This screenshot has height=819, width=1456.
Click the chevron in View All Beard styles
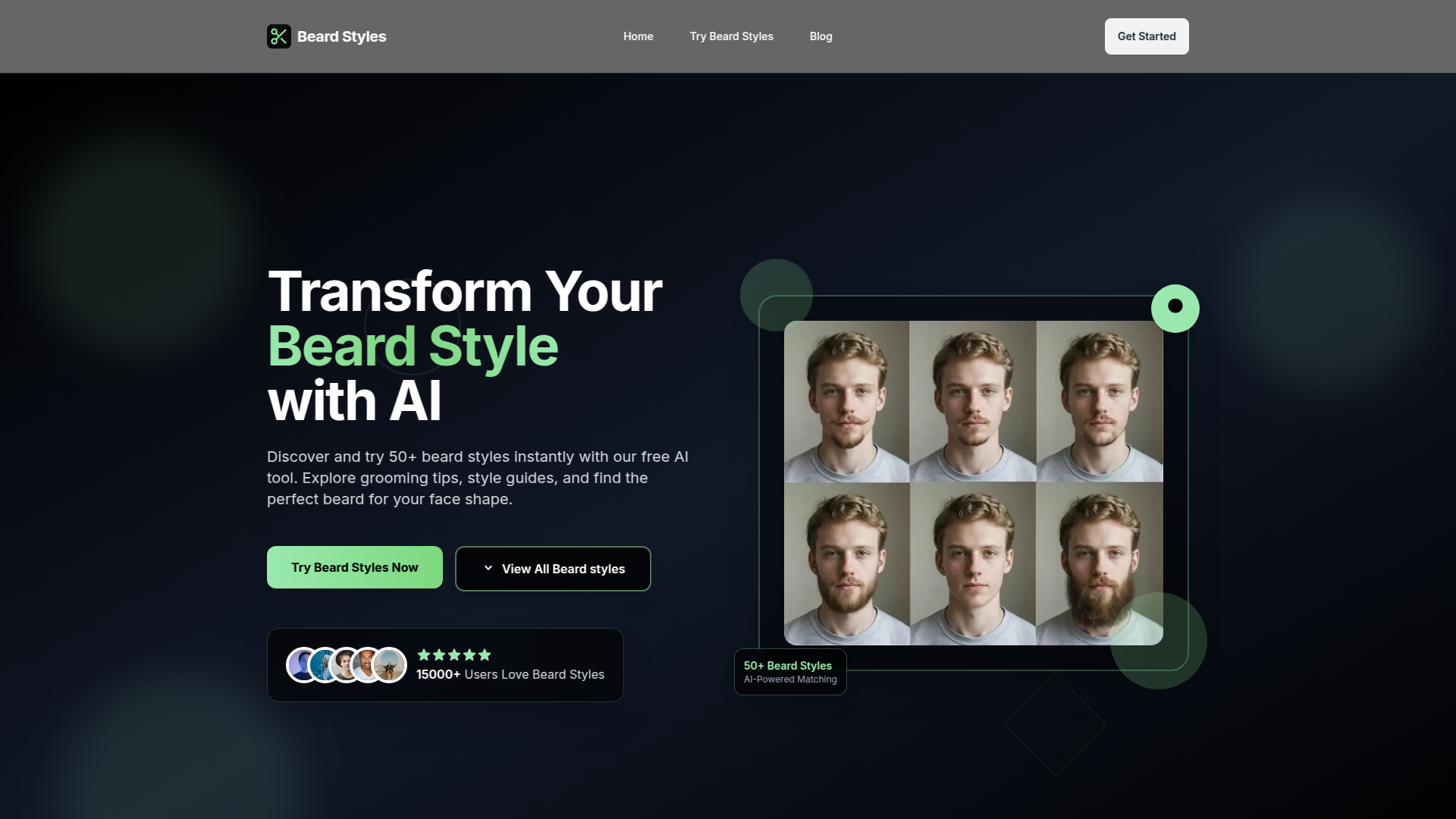pyautogui.click(x=488, y=568)
